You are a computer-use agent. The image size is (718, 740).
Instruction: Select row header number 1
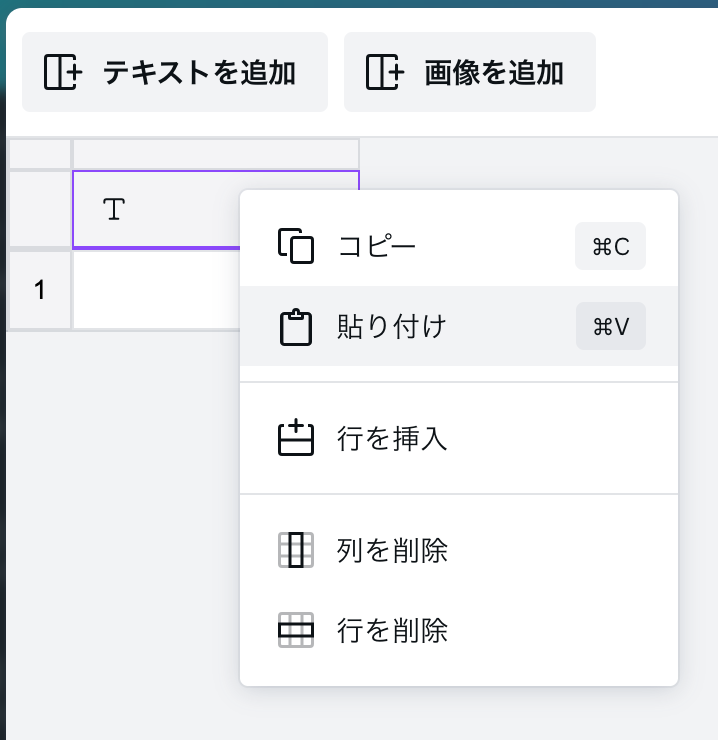[39, 290]
